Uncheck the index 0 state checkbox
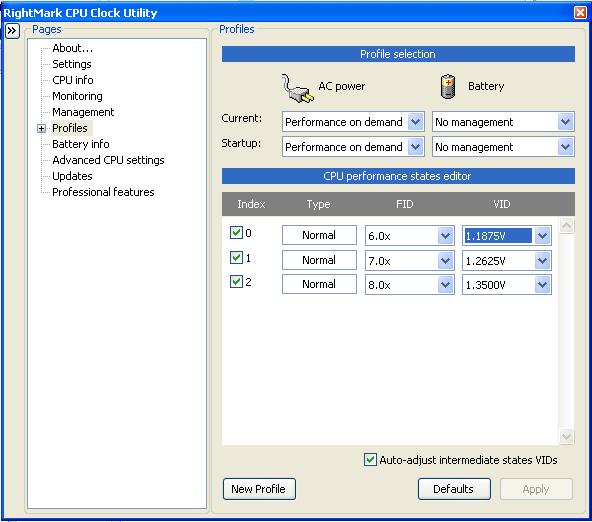 (236, 233)
